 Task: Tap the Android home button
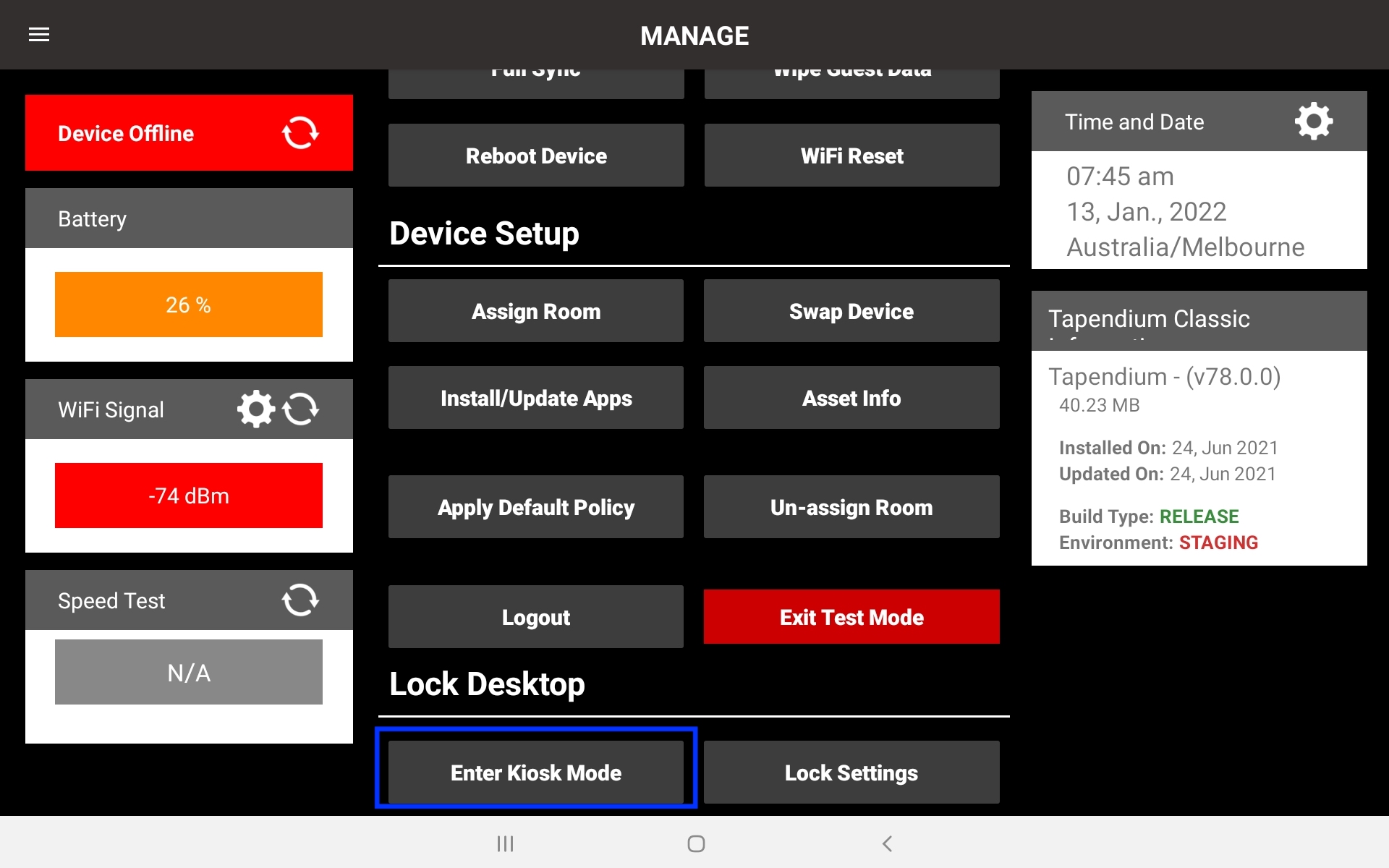(x=694, y=843)
